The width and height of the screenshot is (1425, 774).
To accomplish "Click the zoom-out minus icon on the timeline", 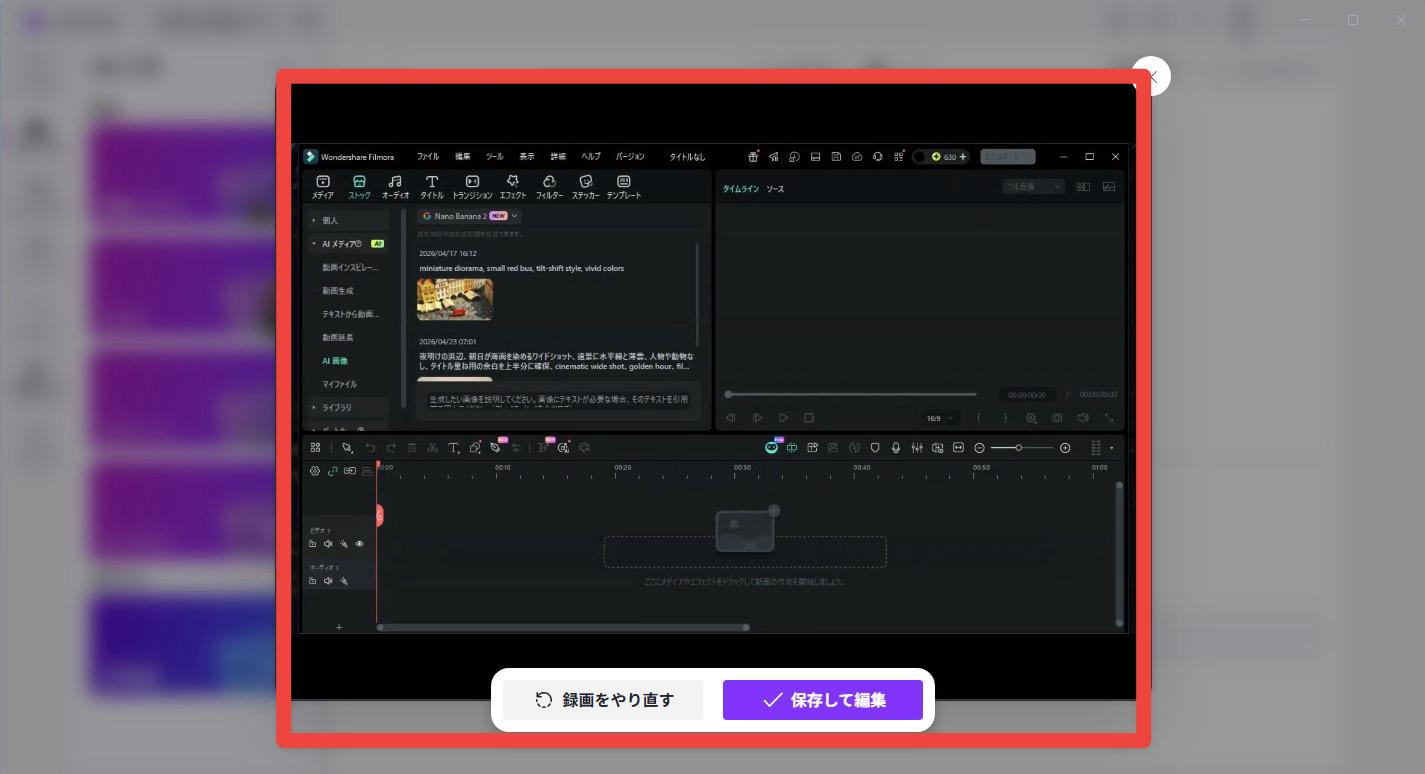I will click(980, 448).
